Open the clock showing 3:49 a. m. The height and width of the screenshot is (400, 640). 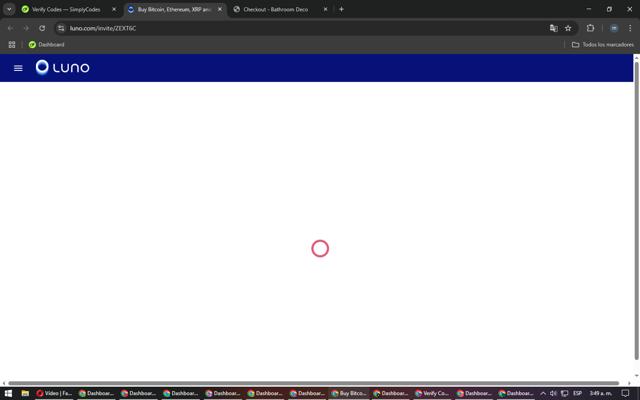pos(600,393)
